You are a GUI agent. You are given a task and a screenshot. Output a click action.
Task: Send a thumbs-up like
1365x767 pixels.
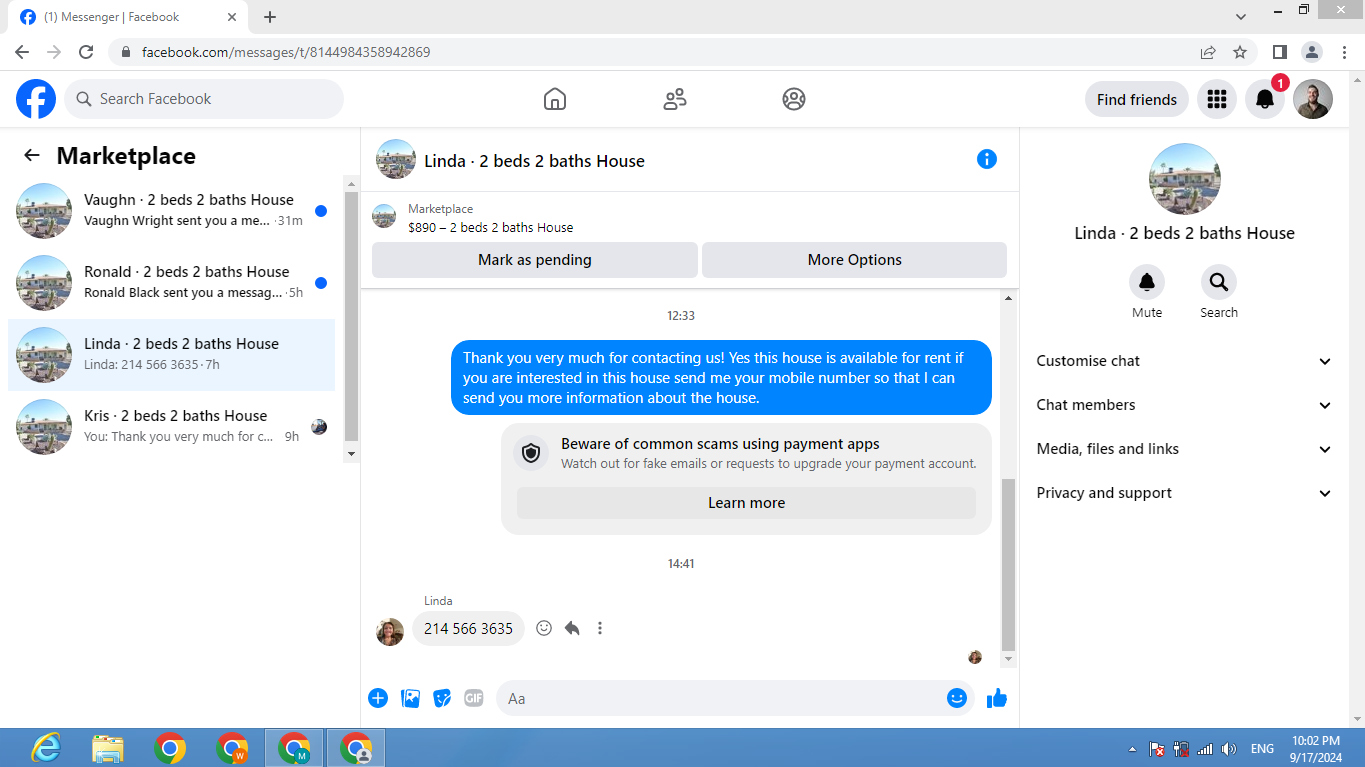(x=997, y=698)
